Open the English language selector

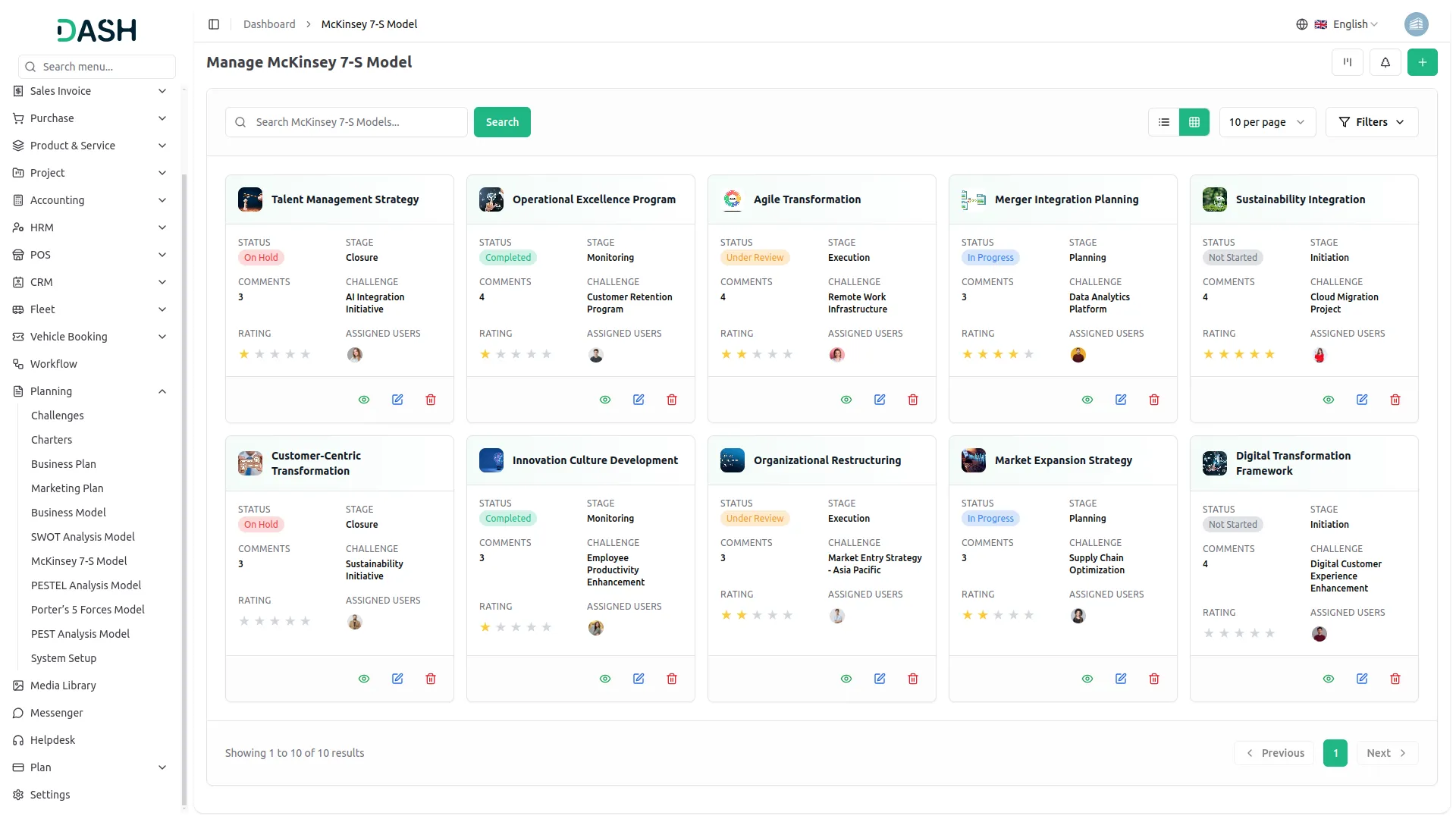coord(1347,24)
